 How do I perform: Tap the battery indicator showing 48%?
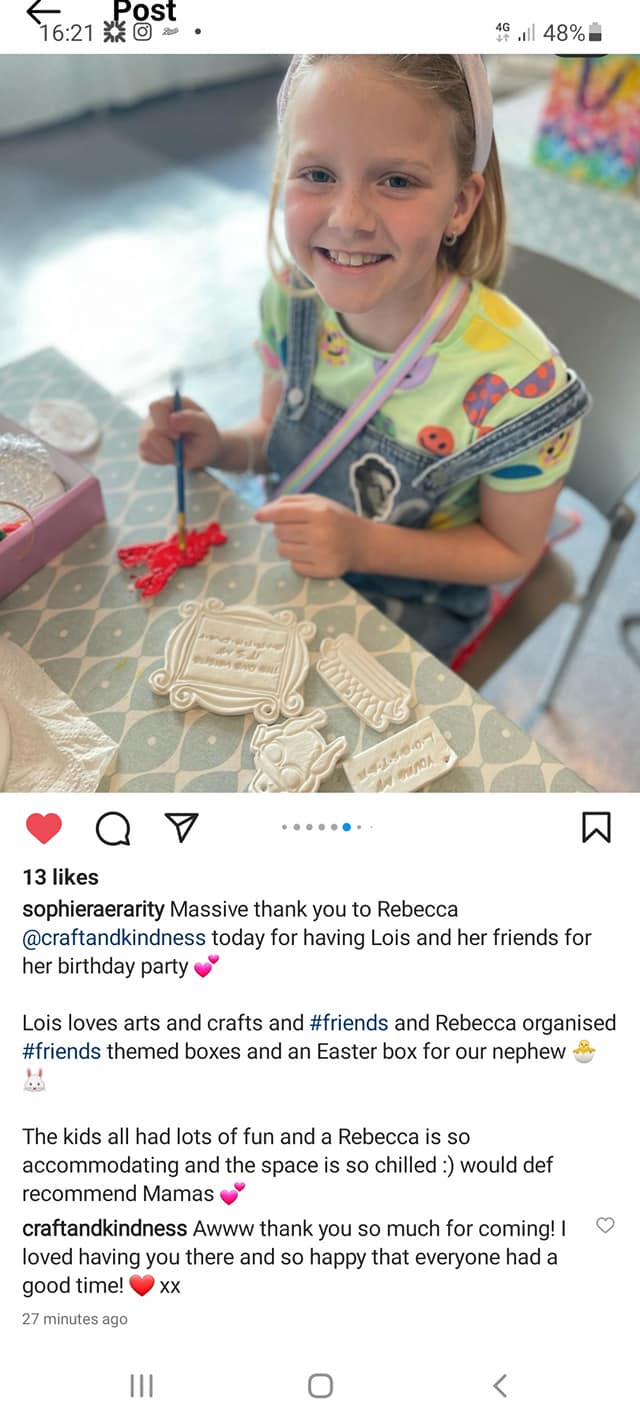click(572, 32)
